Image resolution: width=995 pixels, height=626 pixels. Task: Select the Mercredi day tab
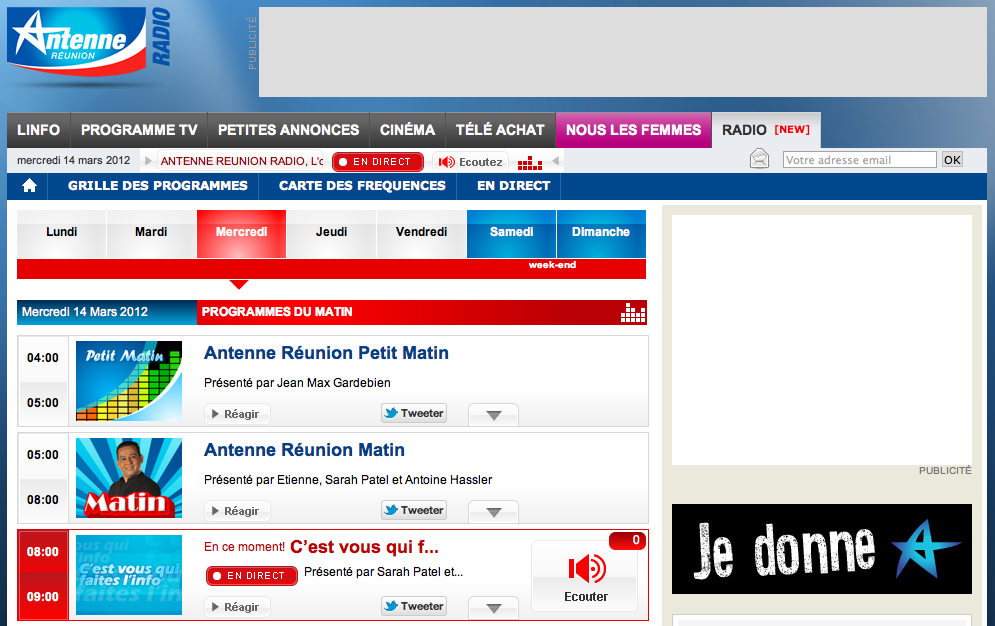241,233
